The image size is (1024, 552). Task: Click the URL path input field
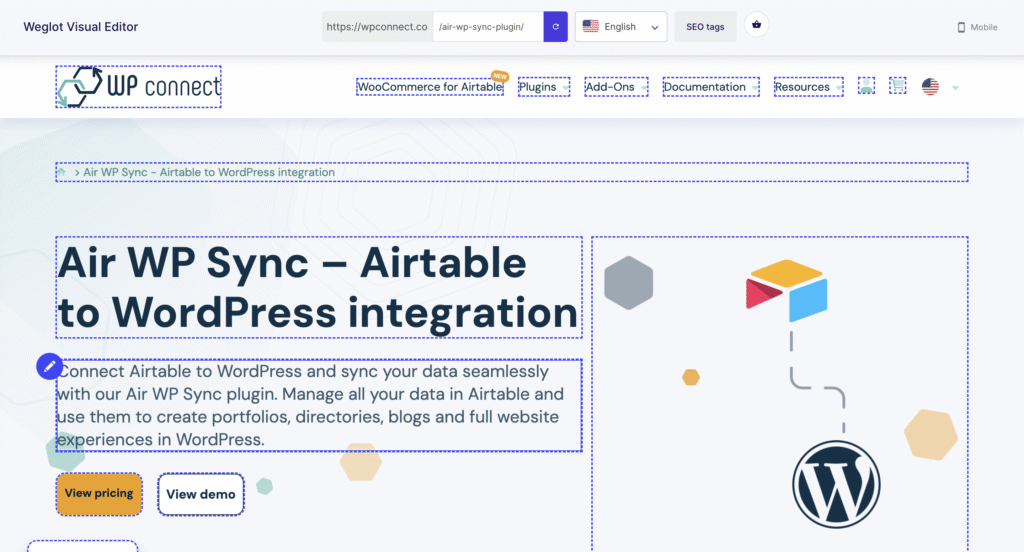pyautogui.click(x=488, y=27)
